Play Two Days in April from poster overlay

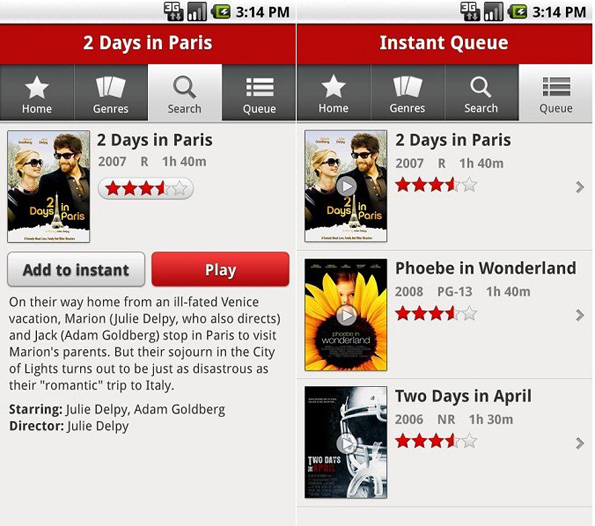point(346,443)
